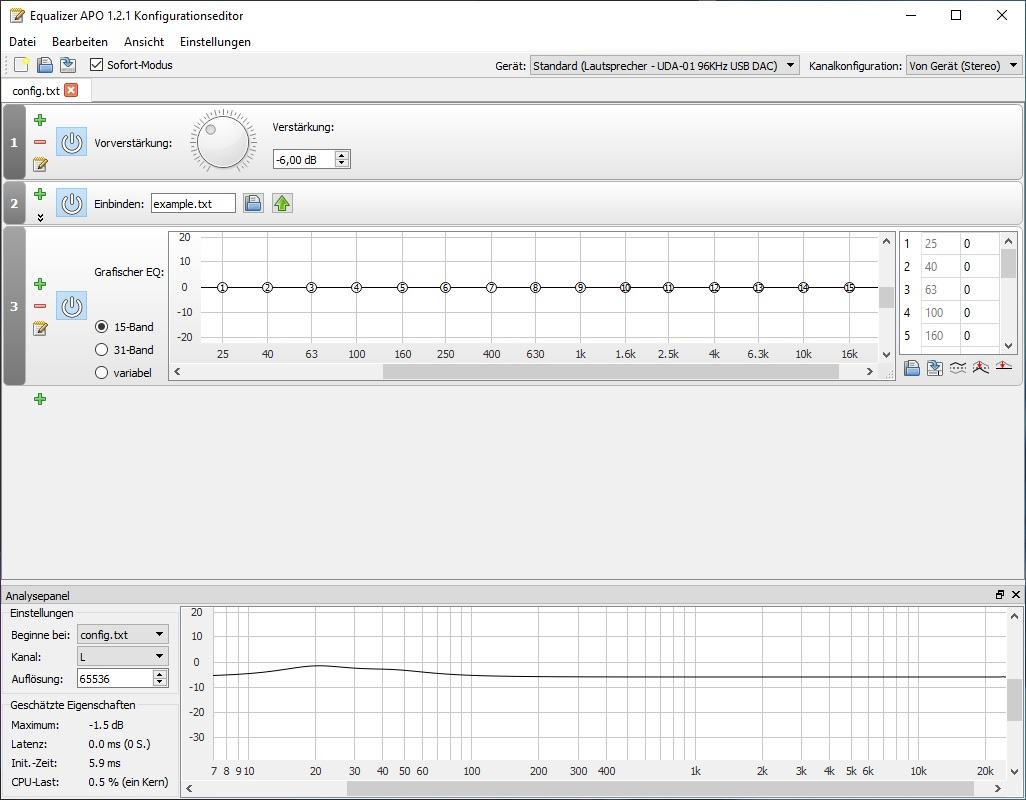
Task: Click EQ band point 15 at 16k
Action: 849,287
